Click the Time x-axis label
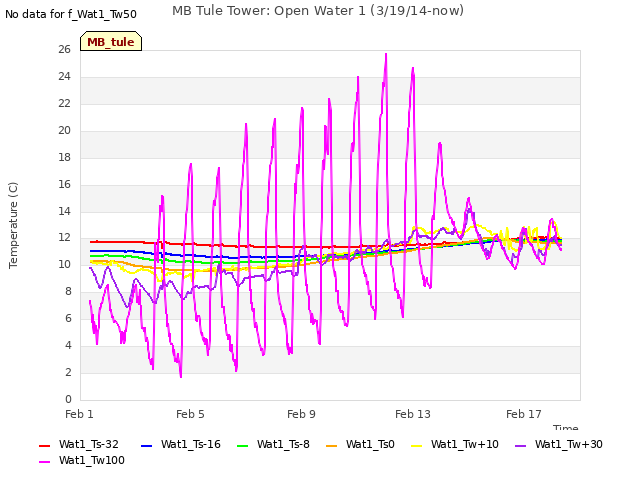The width and height of the screenshot is (640, 480). tap(565, 427)
